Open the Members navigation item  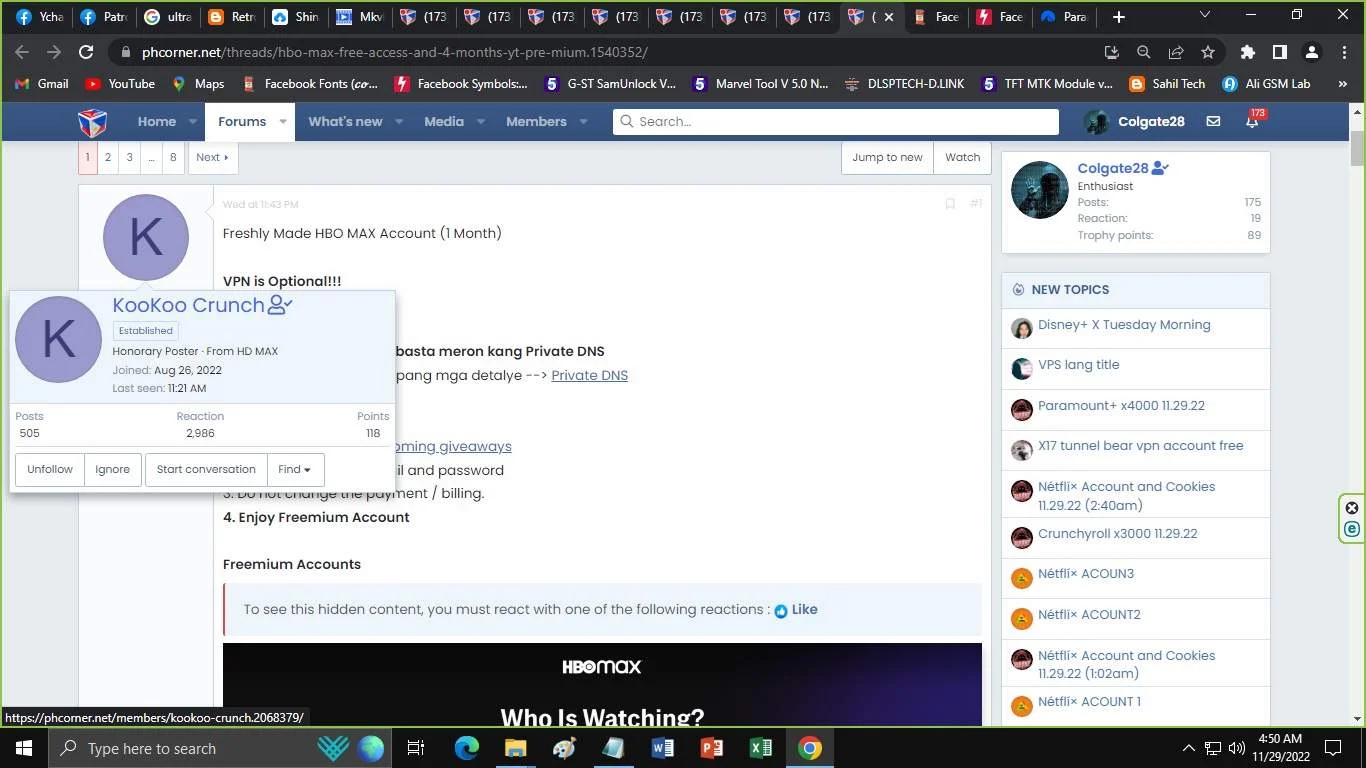(x=536, y=122)
